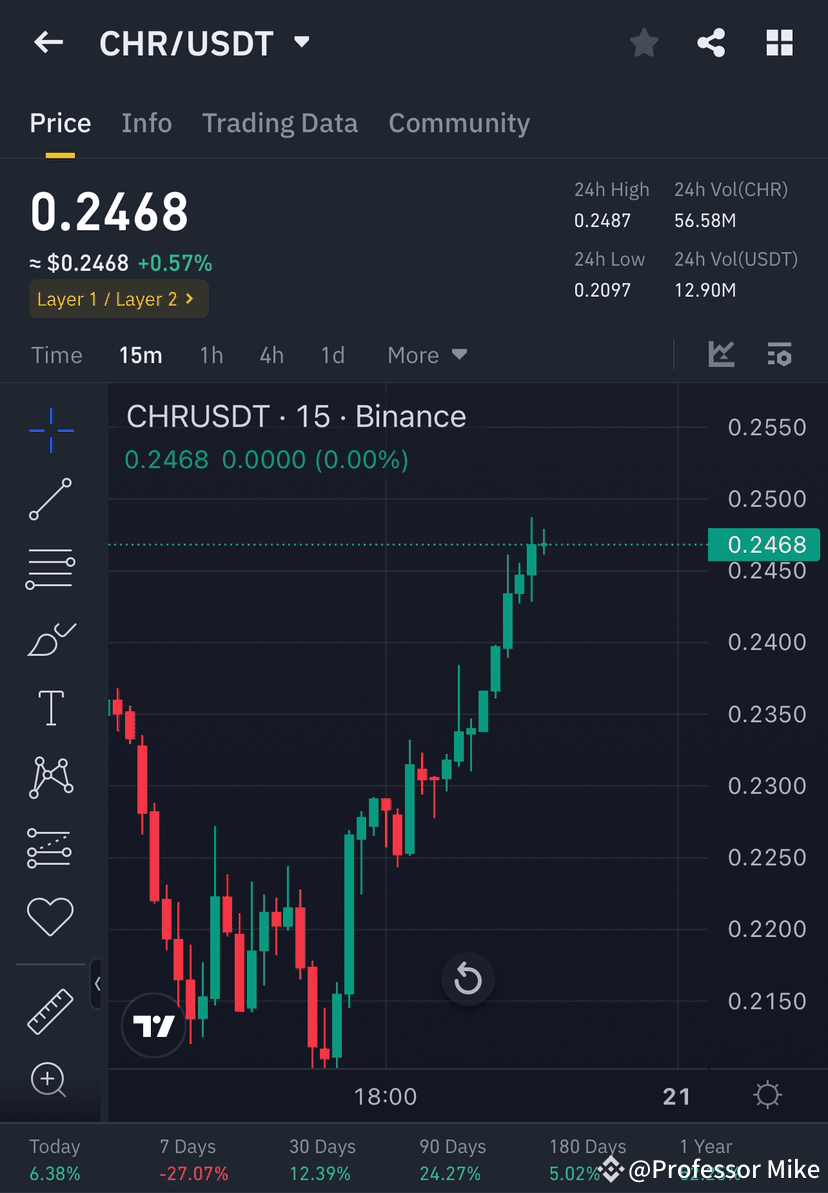Toggle saved drawings favorites heart
Screen dimensions: 828x1193
(x=50, y=916)
